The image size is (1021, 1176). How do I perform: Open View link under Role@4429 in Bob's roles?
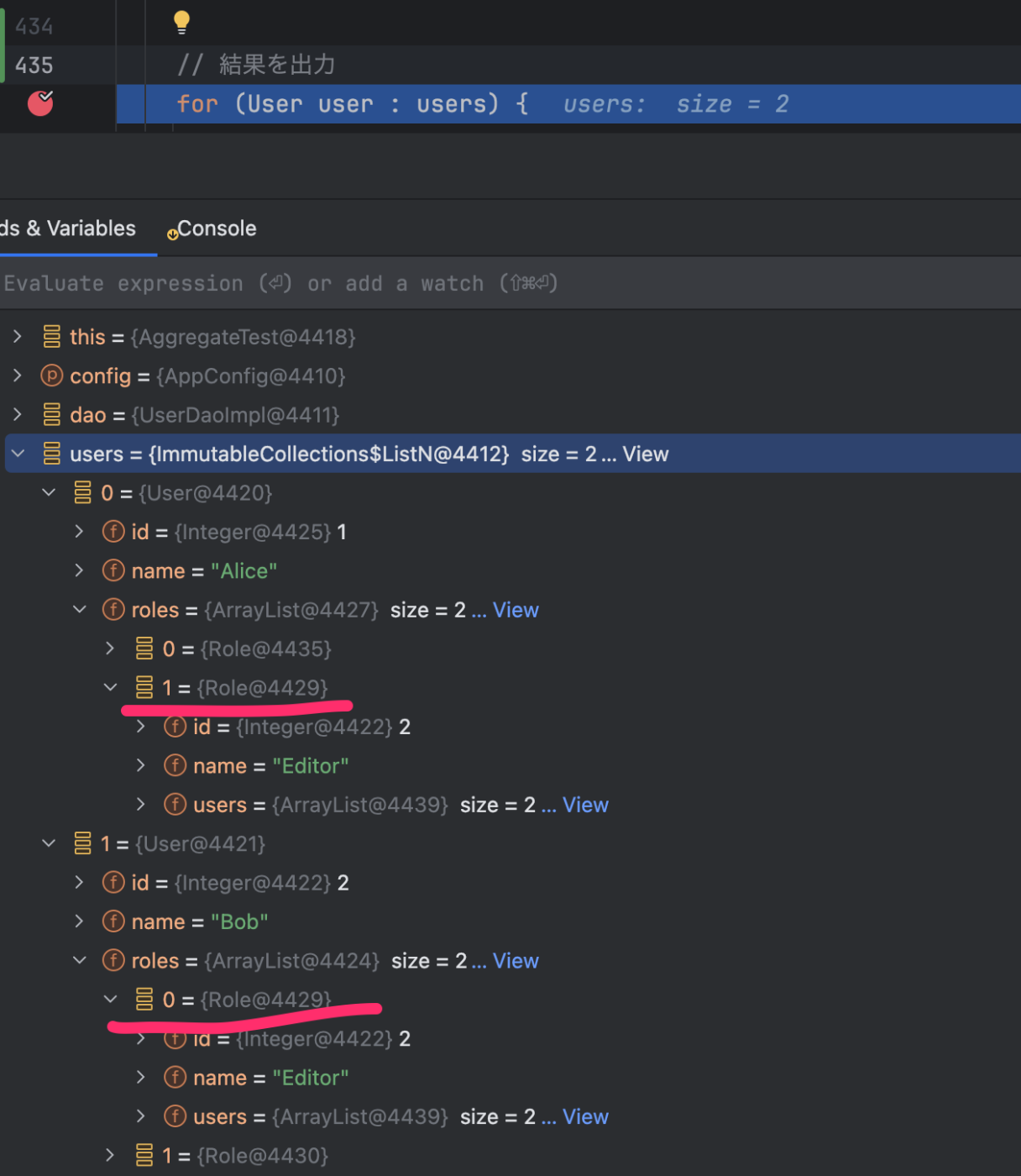click(585, 1116)
